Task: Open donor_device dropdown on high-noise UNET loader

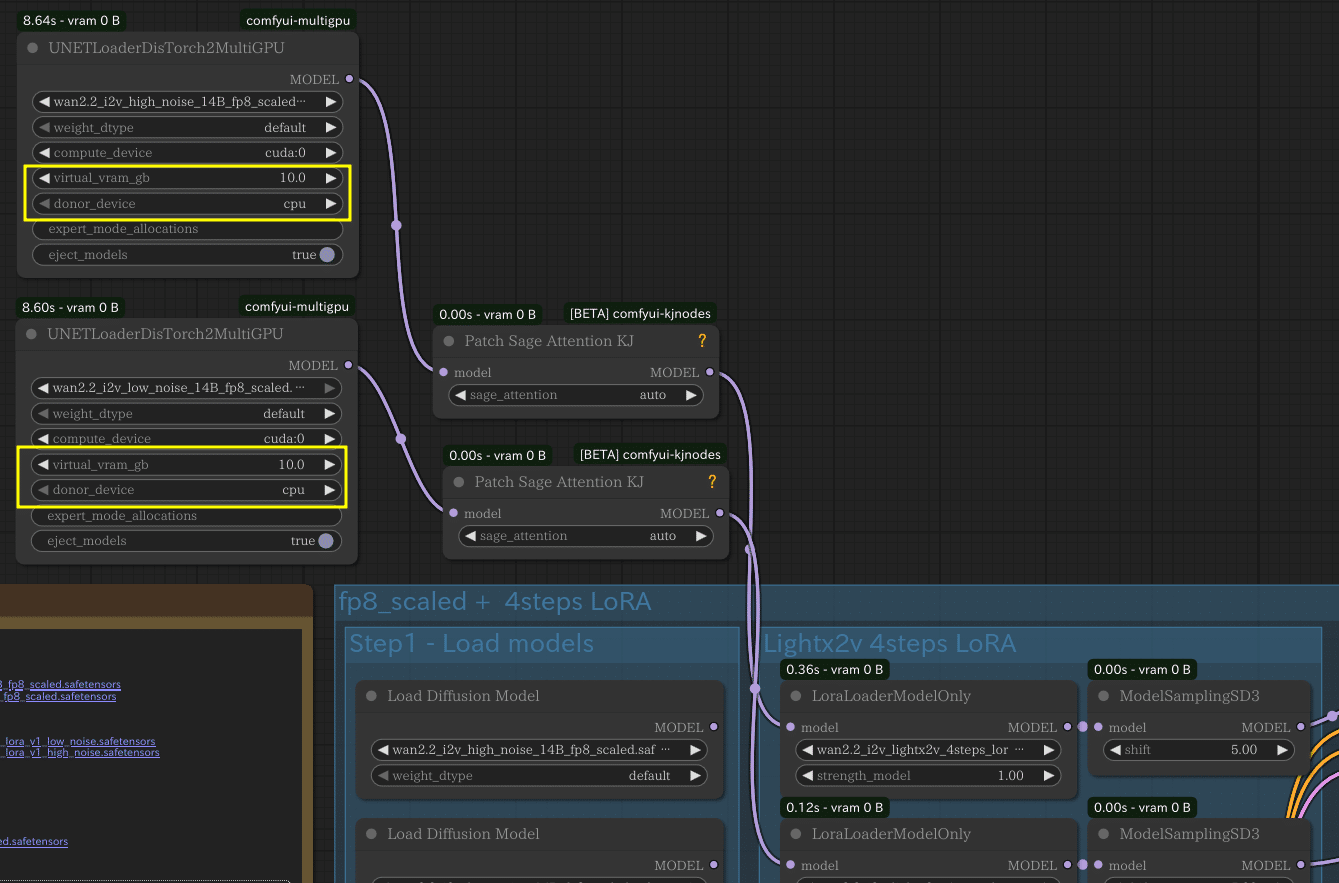Action: click(x=187, y=204)
